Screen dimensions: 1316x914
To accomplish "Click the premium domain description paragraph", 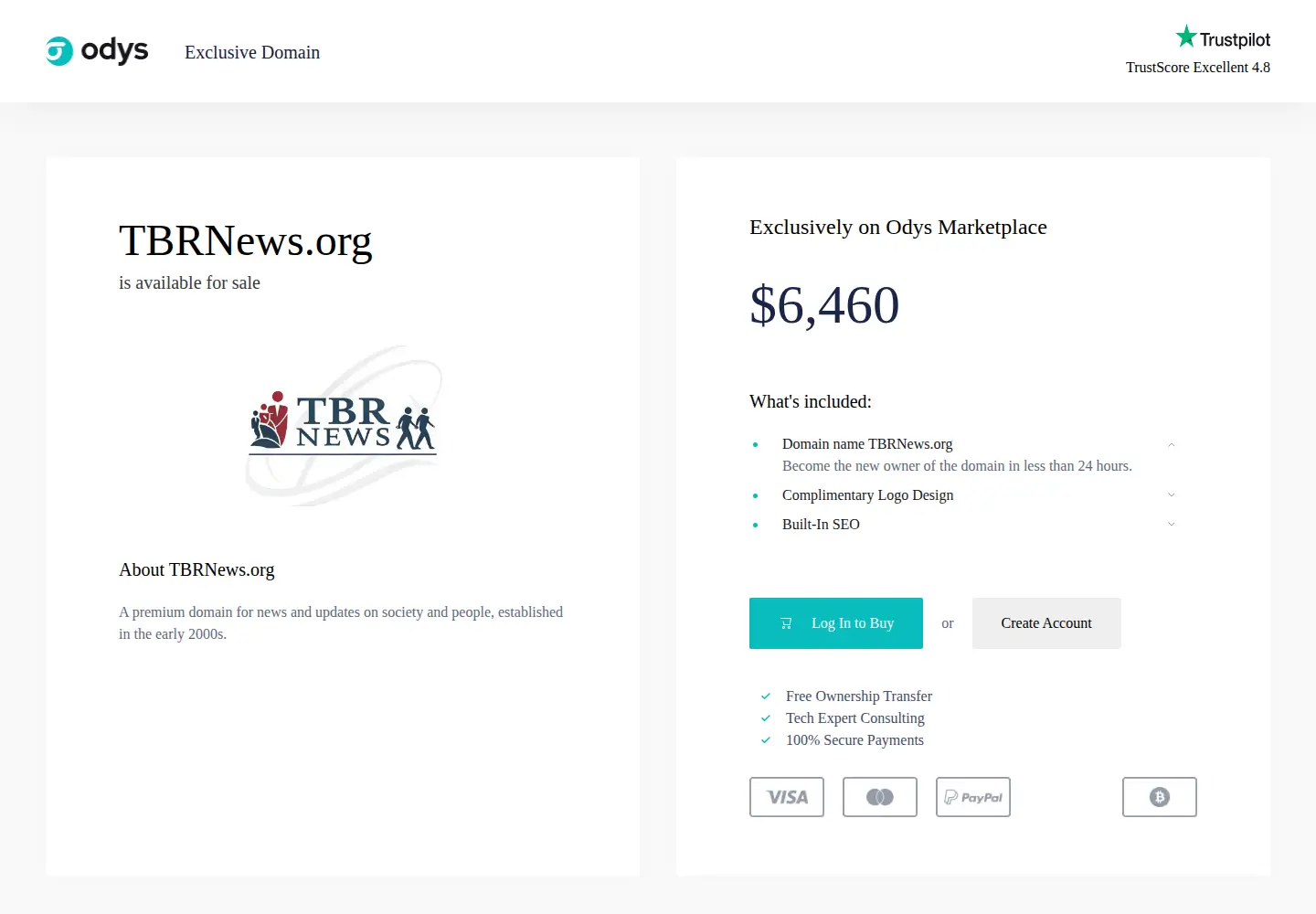I will click(x=341, y=623).
